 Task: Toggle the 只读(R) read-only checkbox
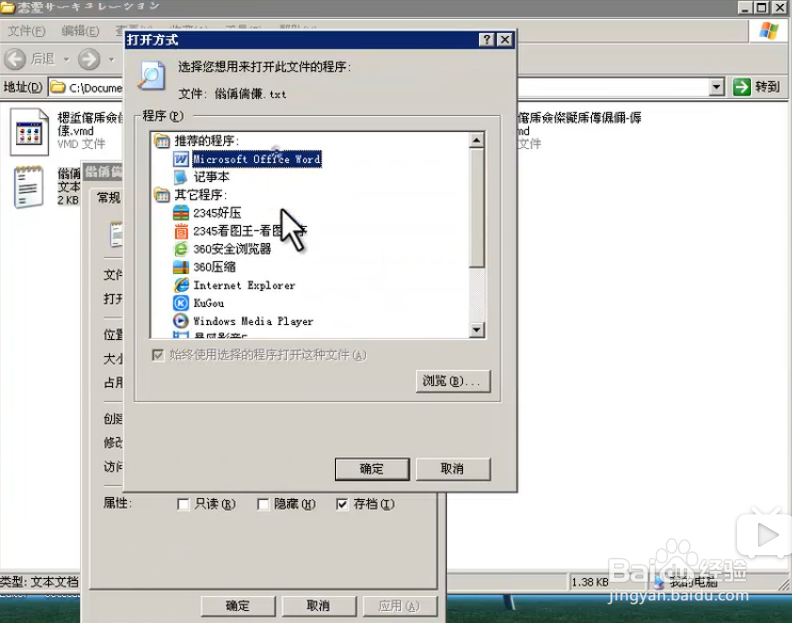183,504
